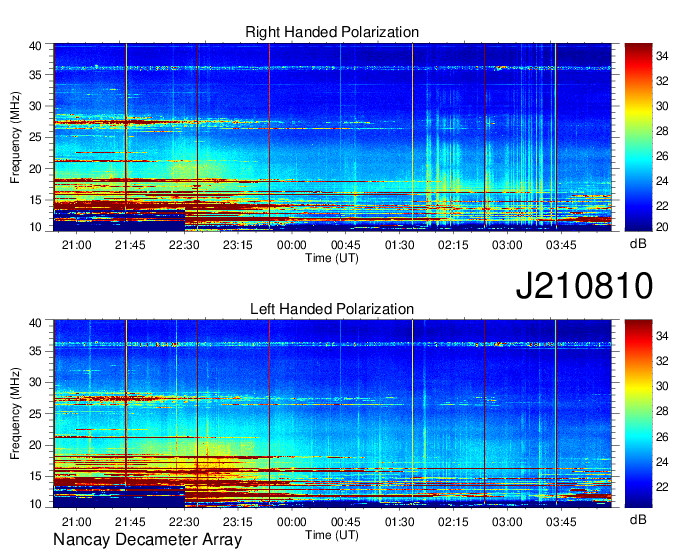680x552 pixels.
Task: Click the 00:45 tick under Right Handed plot
Action: tap(346, 245)
